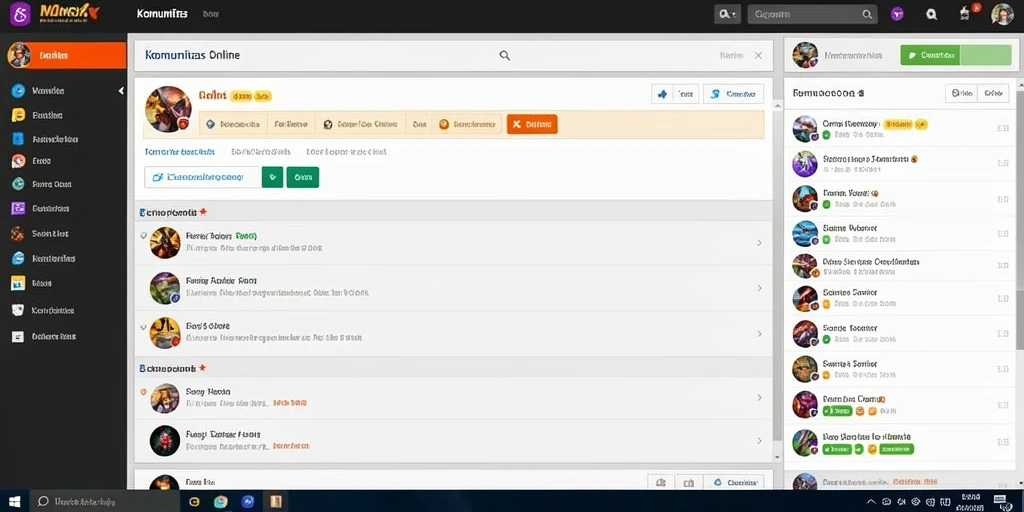This screenshot has width=1024, height=512.
Task: Click the green button in the right panel header
Action: (955, 56)
